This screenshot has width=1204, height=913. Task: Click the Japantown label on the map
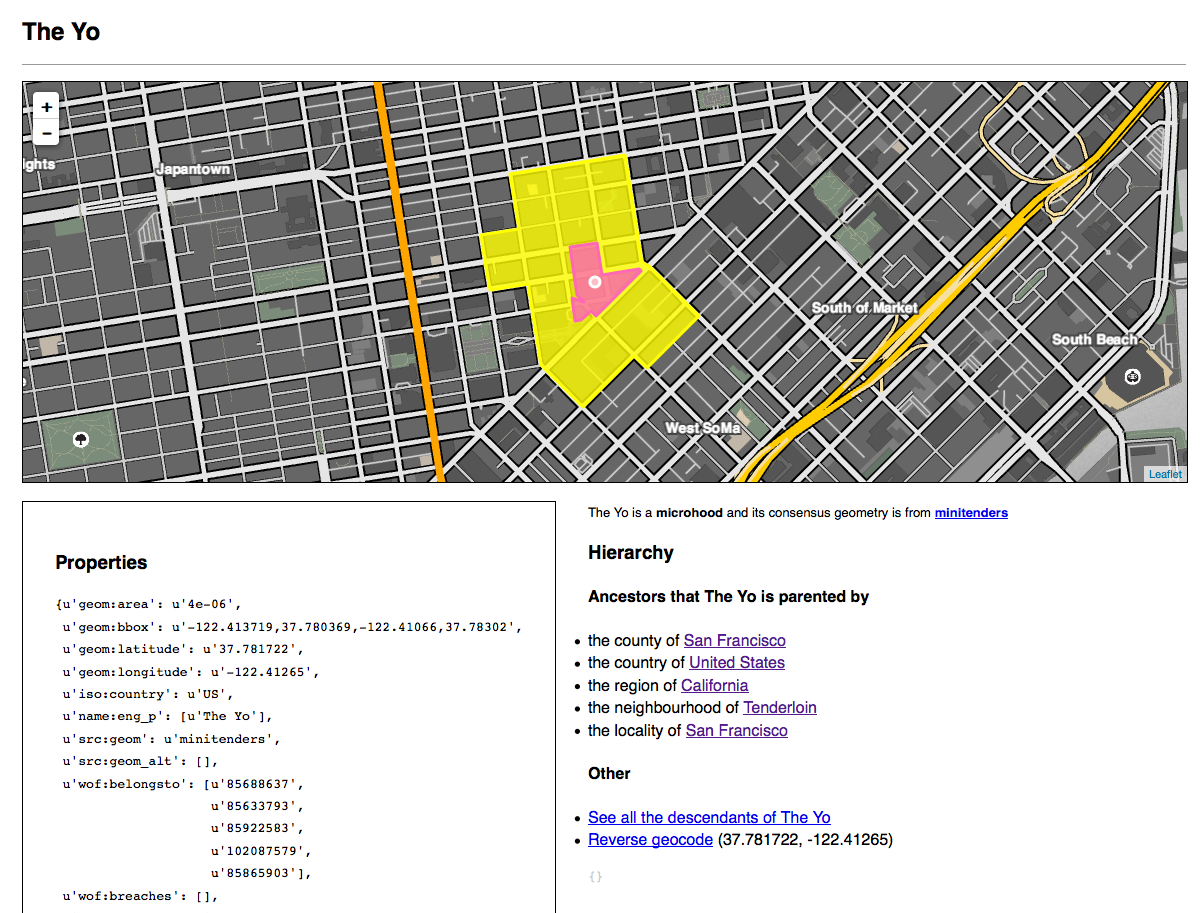click(193, 170)
